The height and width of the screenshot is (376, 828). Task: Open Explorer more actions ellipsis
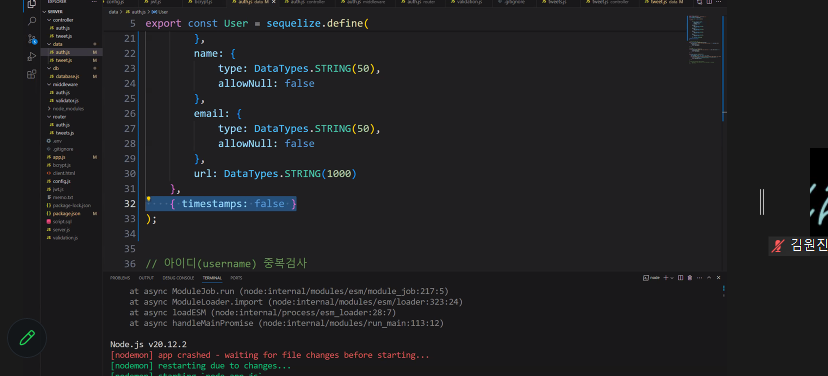pos(95,2)
